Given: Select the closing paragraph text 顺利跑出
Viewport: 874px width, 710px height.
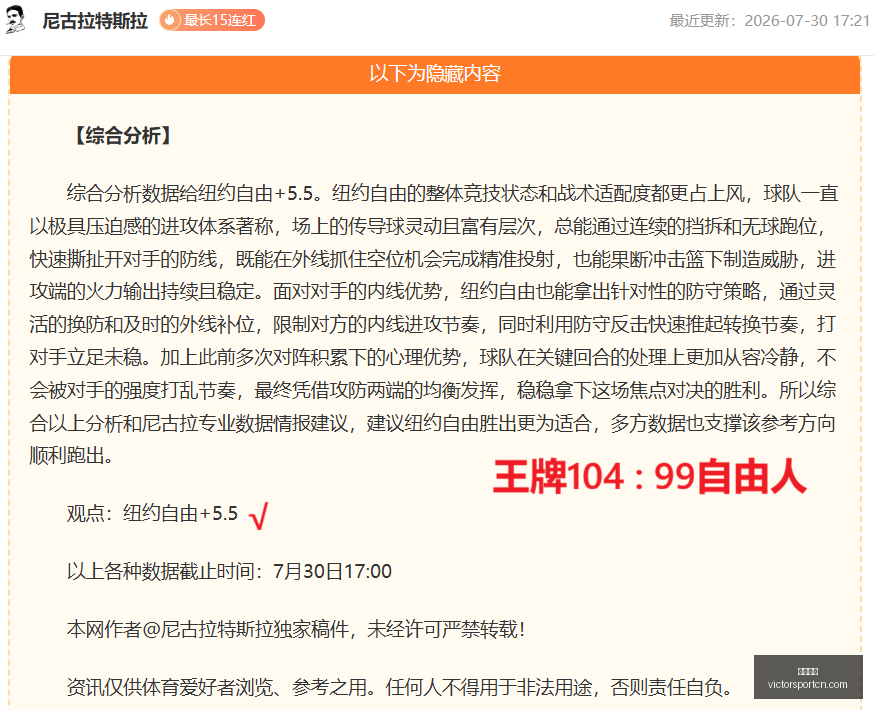Looking at the screenshot, I should [x=72, y=456].
